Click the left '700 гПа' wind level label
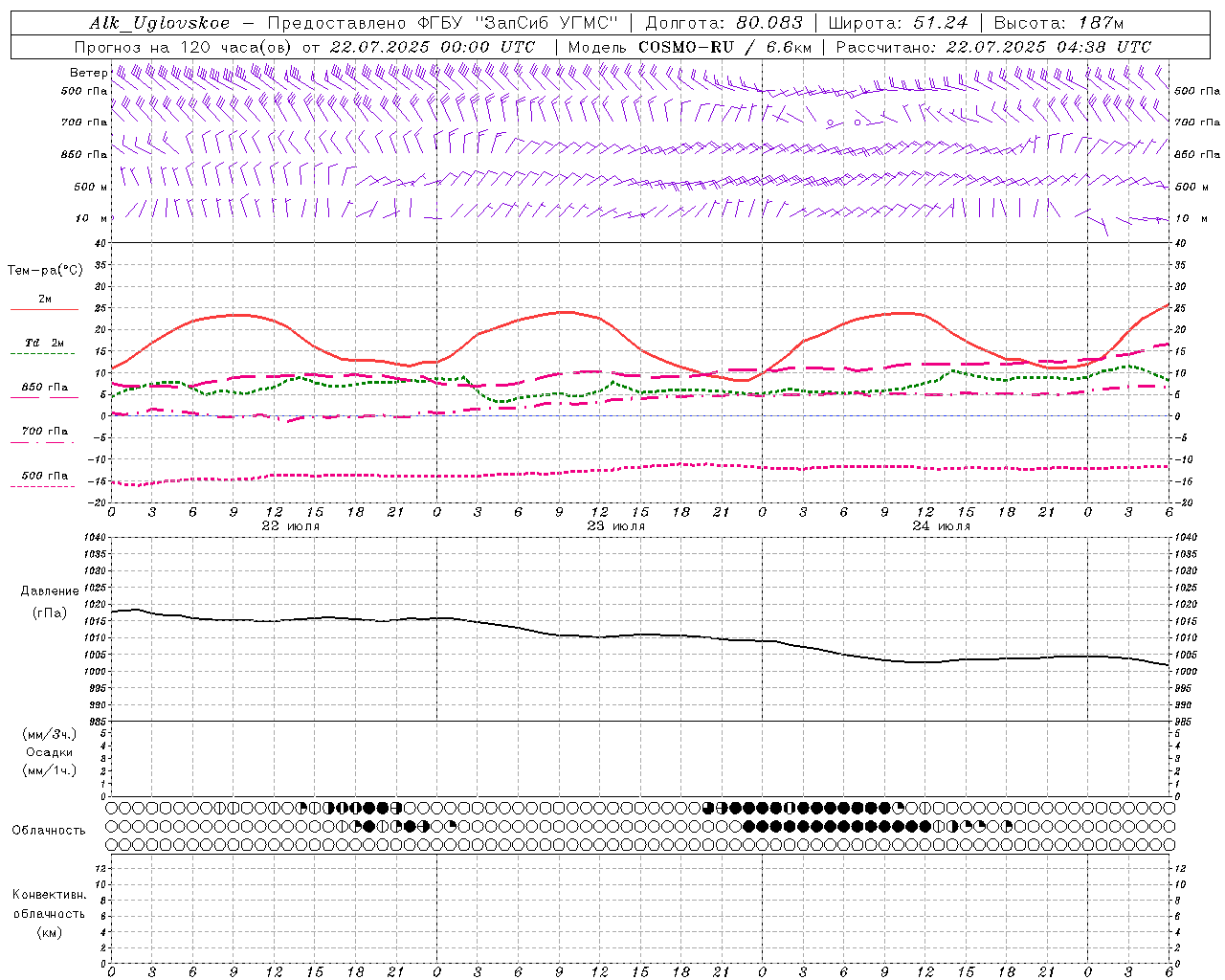This screenshot has height=980, width=1225. tap(84, 122)
